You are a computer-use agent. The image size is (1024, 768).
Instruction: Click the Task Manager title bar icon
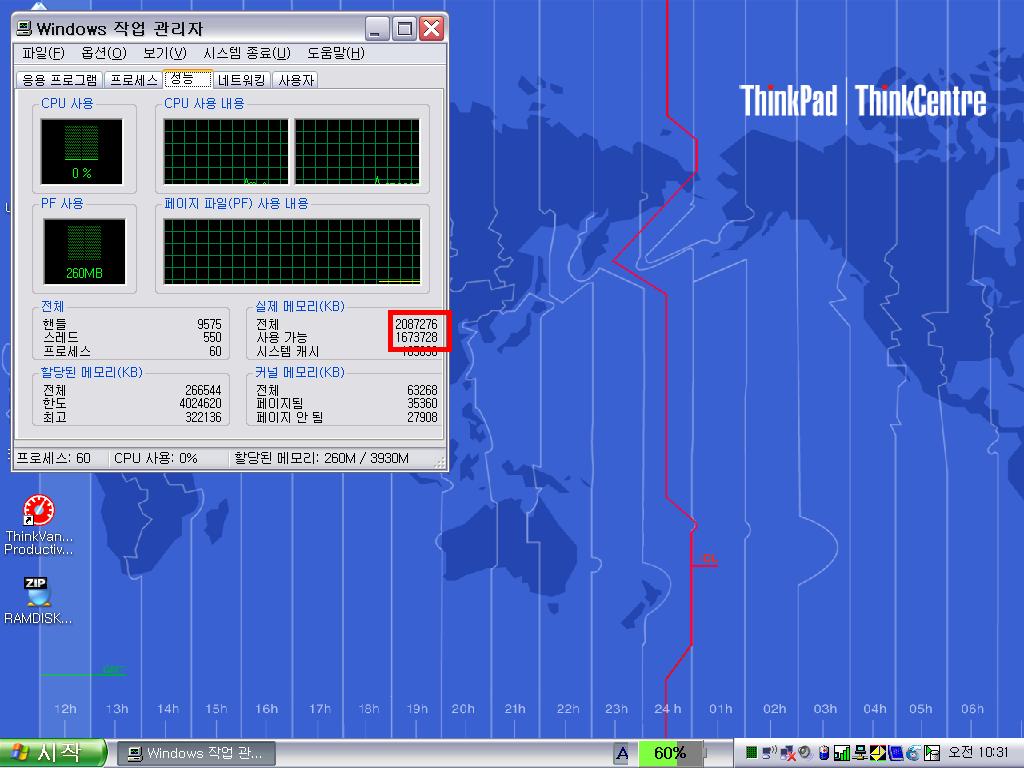pos(24,29)
